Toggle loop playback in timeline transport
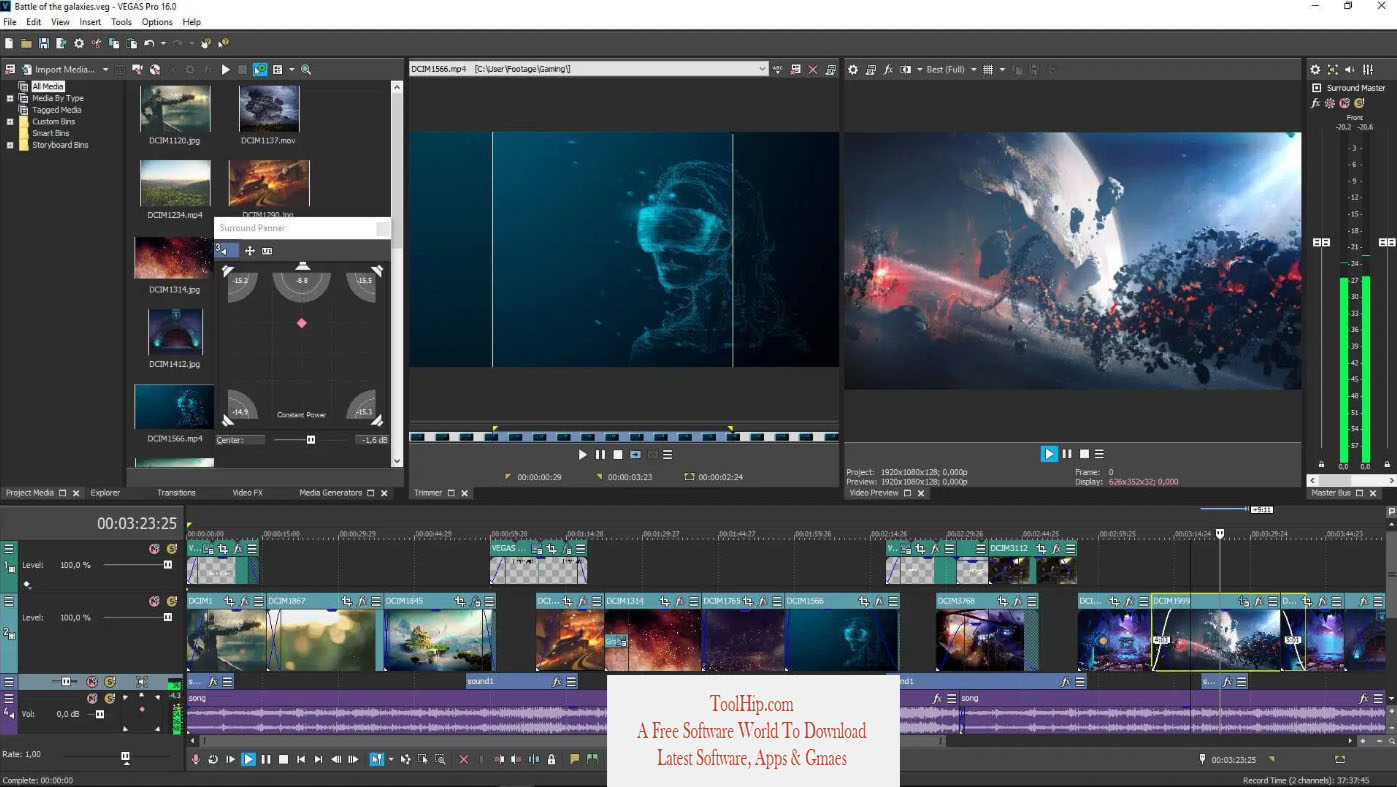 213,760
